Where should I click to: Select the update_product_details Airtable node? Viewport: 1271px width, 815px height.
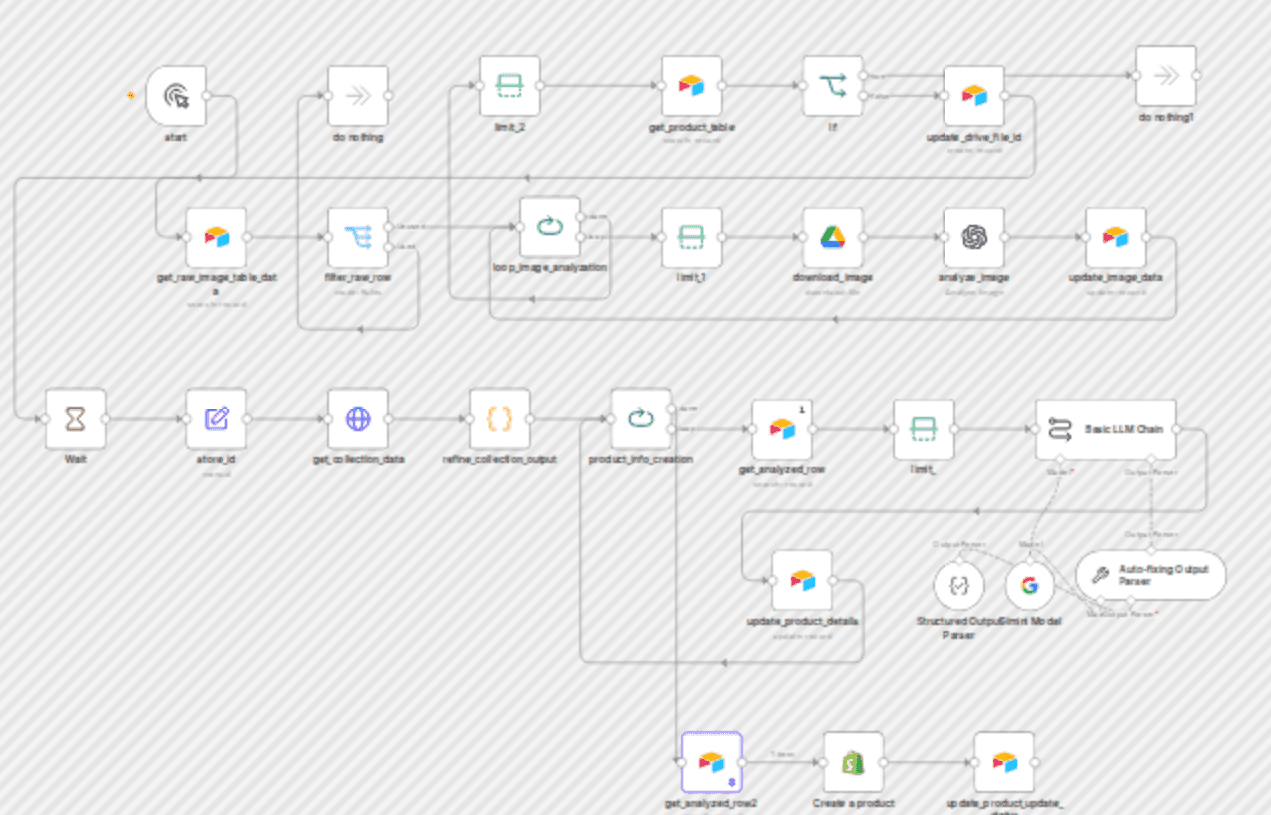[802, 581]
